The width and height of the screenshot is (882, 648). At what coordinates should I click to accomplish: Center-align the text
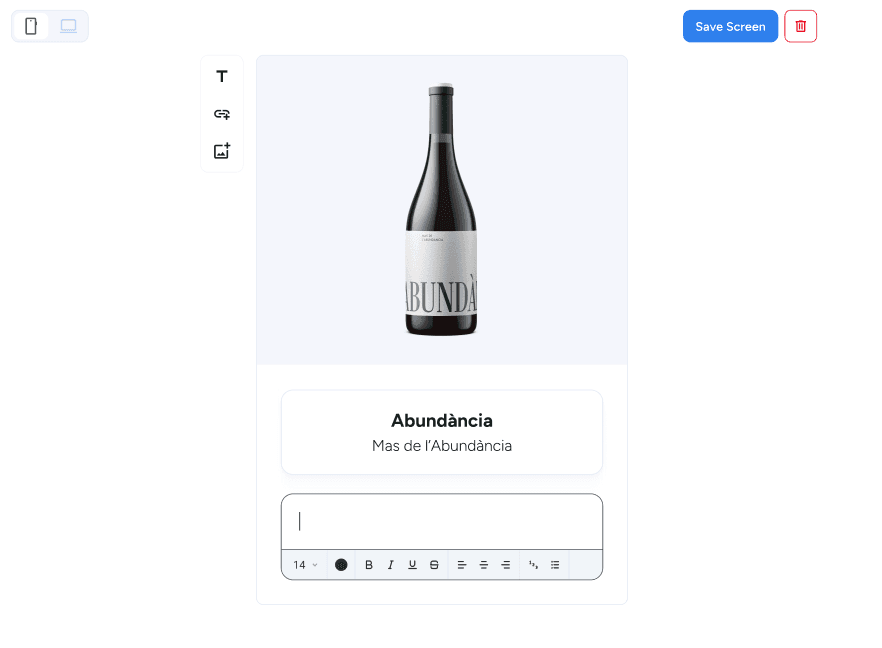pos(484,565)
